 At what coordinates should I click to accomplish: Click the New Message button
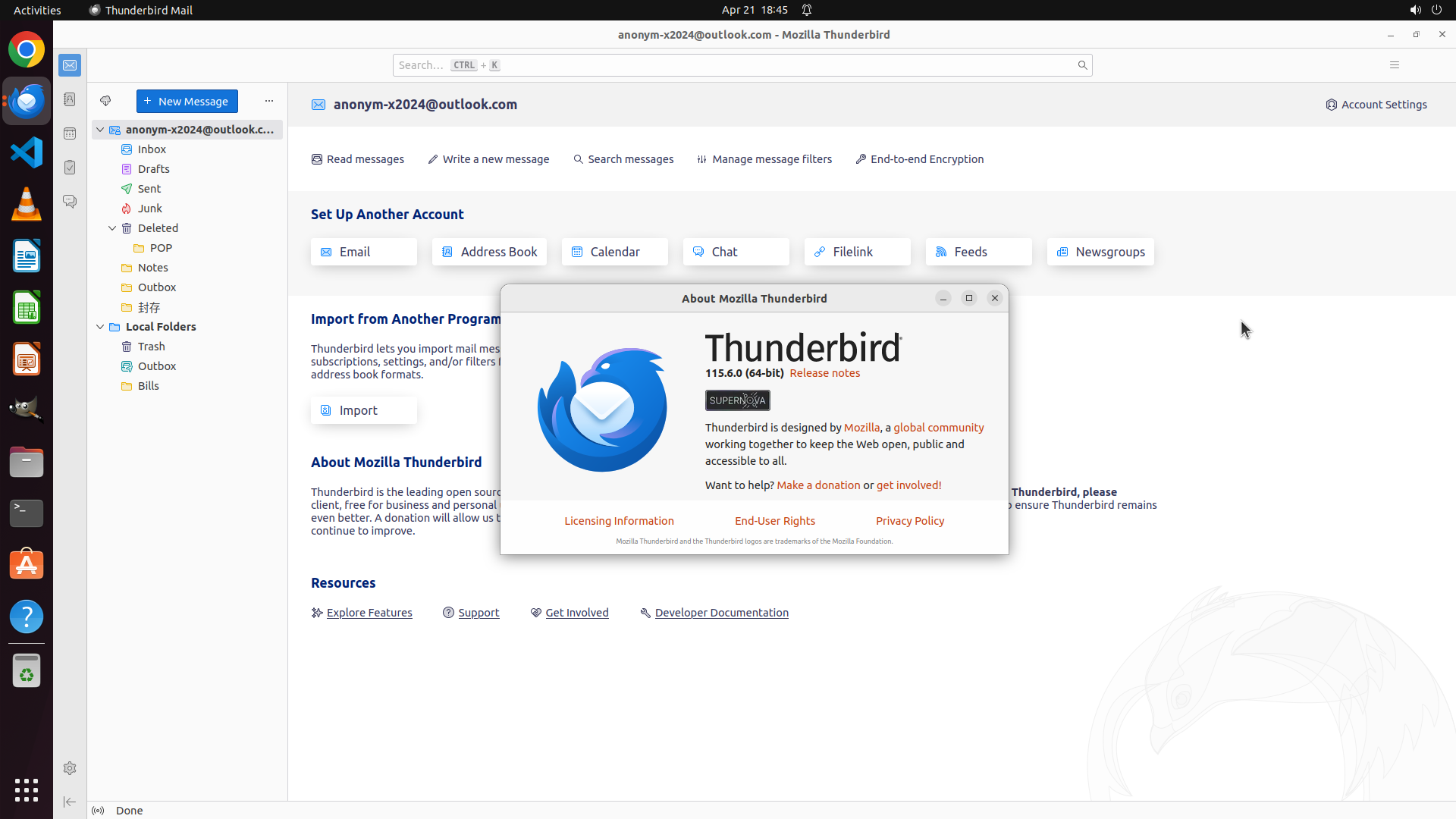tap(187, 101)
